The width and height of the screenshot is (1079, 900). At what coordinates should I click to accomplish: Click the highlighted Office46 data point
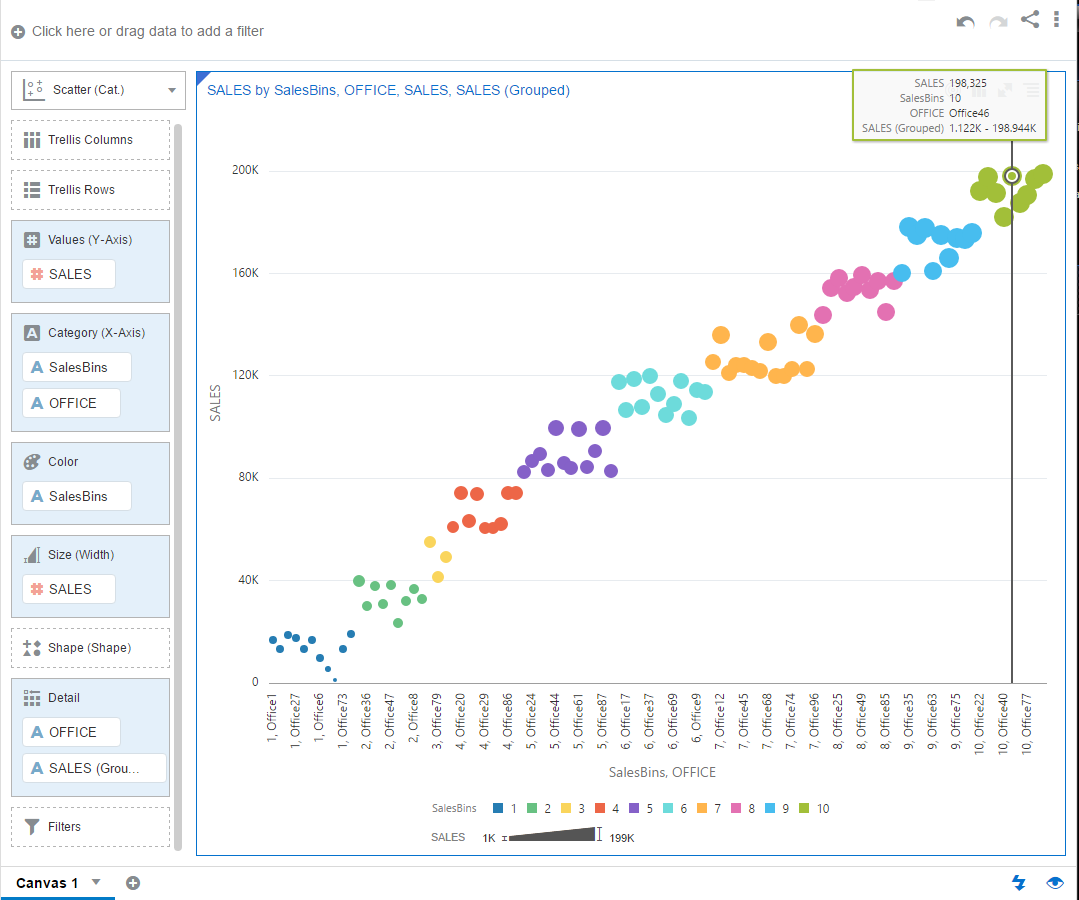(1012, 176)
